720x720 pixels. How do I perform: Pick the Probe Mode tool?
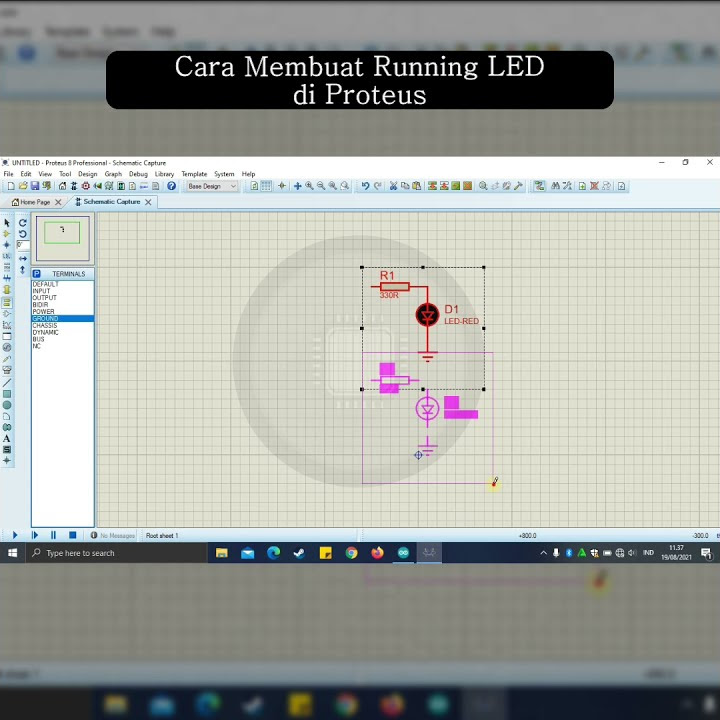(x=7, y=359)
